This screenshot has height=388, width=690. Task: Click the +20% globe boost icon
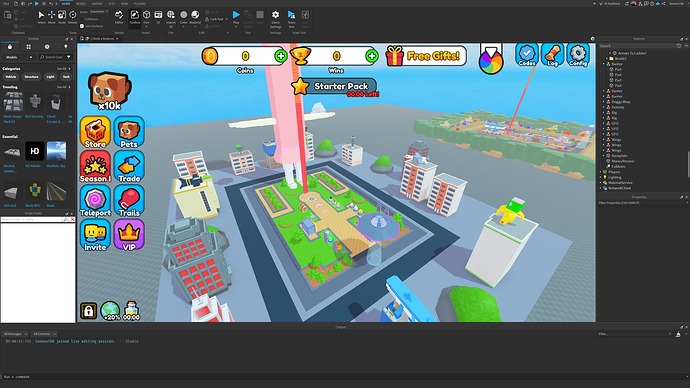110,311
